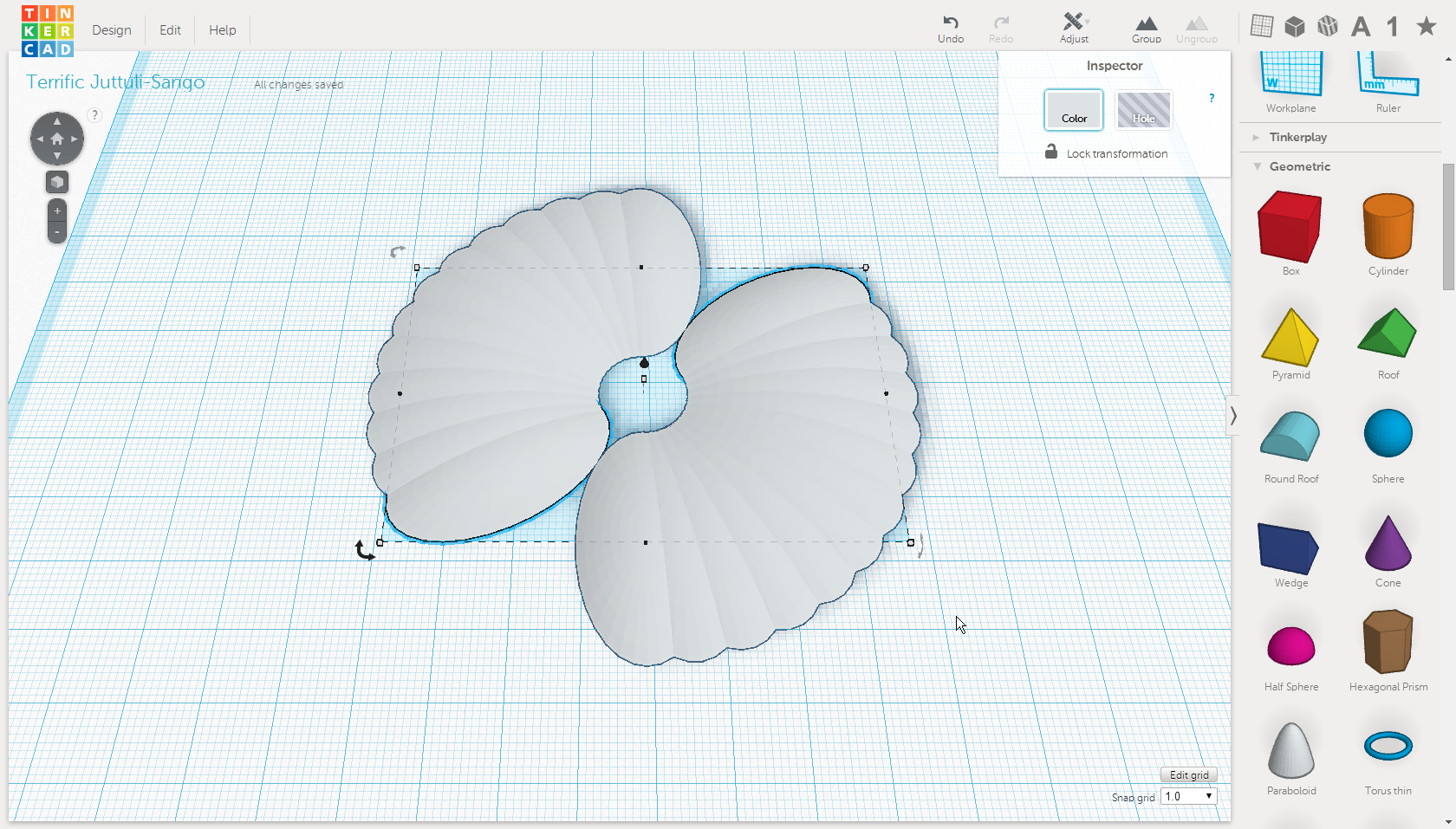Open the Adjust tools menu
Image resolution: width=1456 pixels, height=829 pixels.
[x=1074, y=29]
